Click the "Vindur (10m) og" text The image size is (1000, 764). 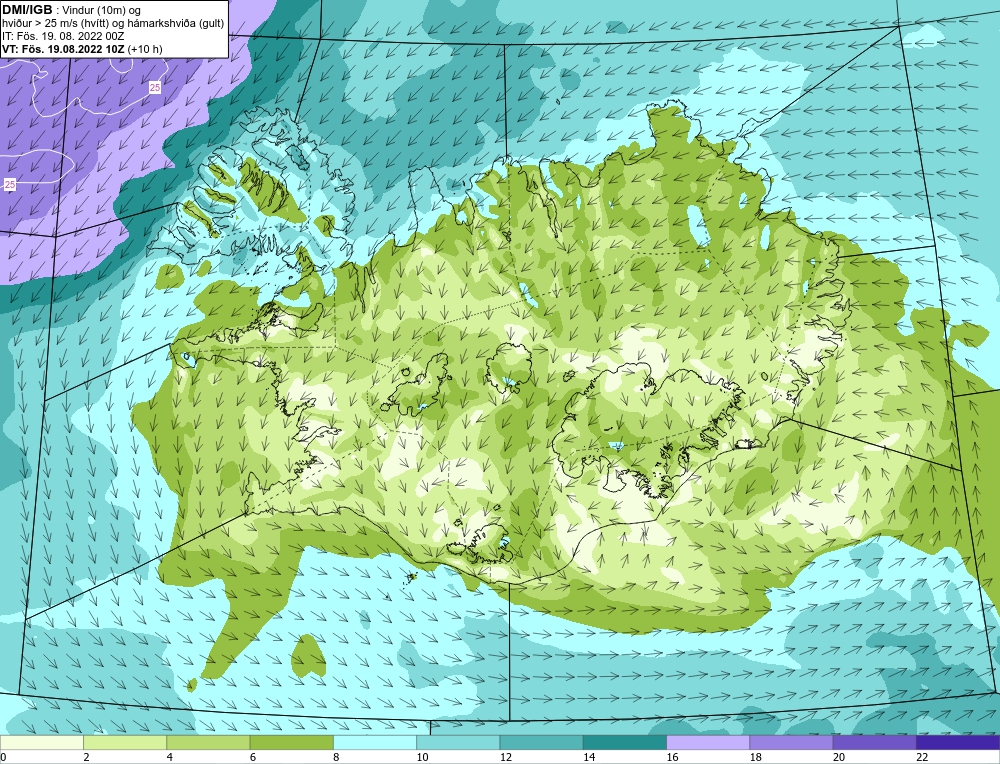coord(102,10)
